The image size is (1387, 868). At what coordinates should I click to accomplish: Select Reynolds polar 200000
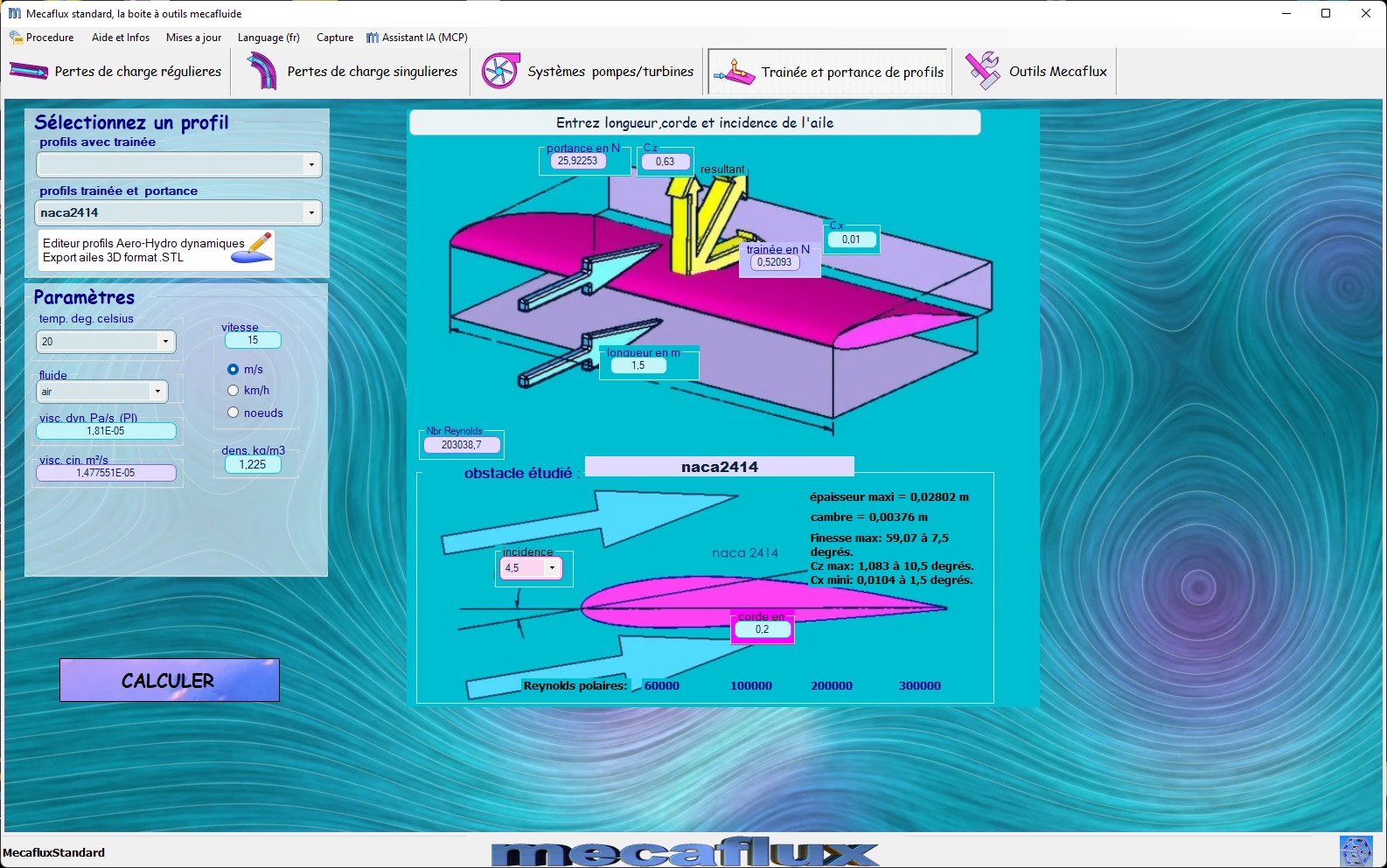(832, 686)
